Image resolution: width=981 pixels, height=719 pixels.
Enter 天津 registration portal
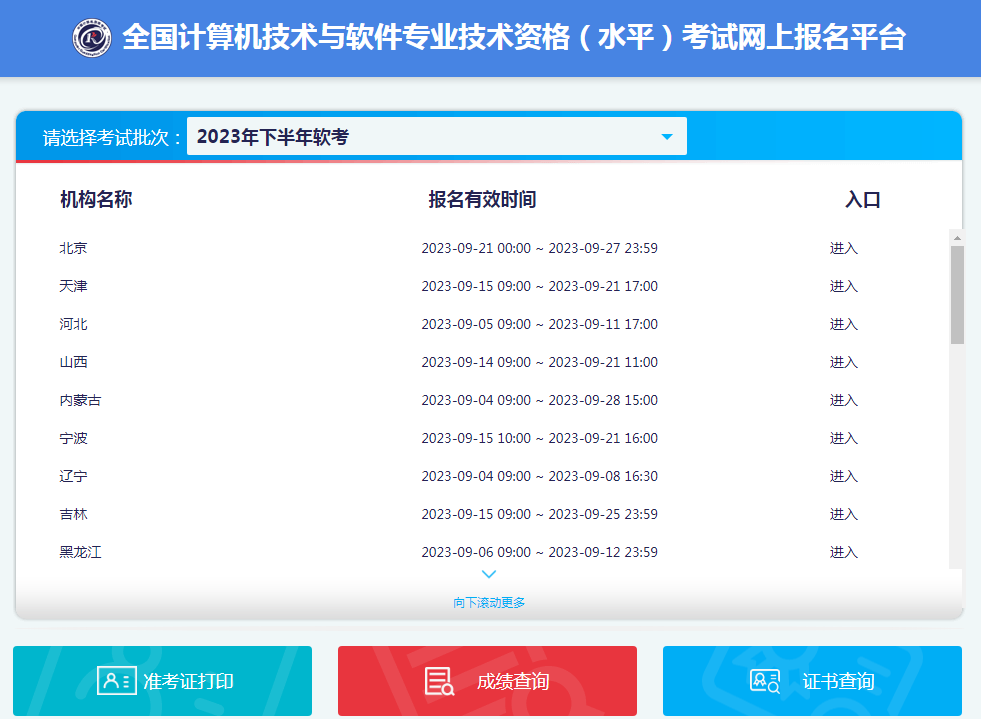844,286
